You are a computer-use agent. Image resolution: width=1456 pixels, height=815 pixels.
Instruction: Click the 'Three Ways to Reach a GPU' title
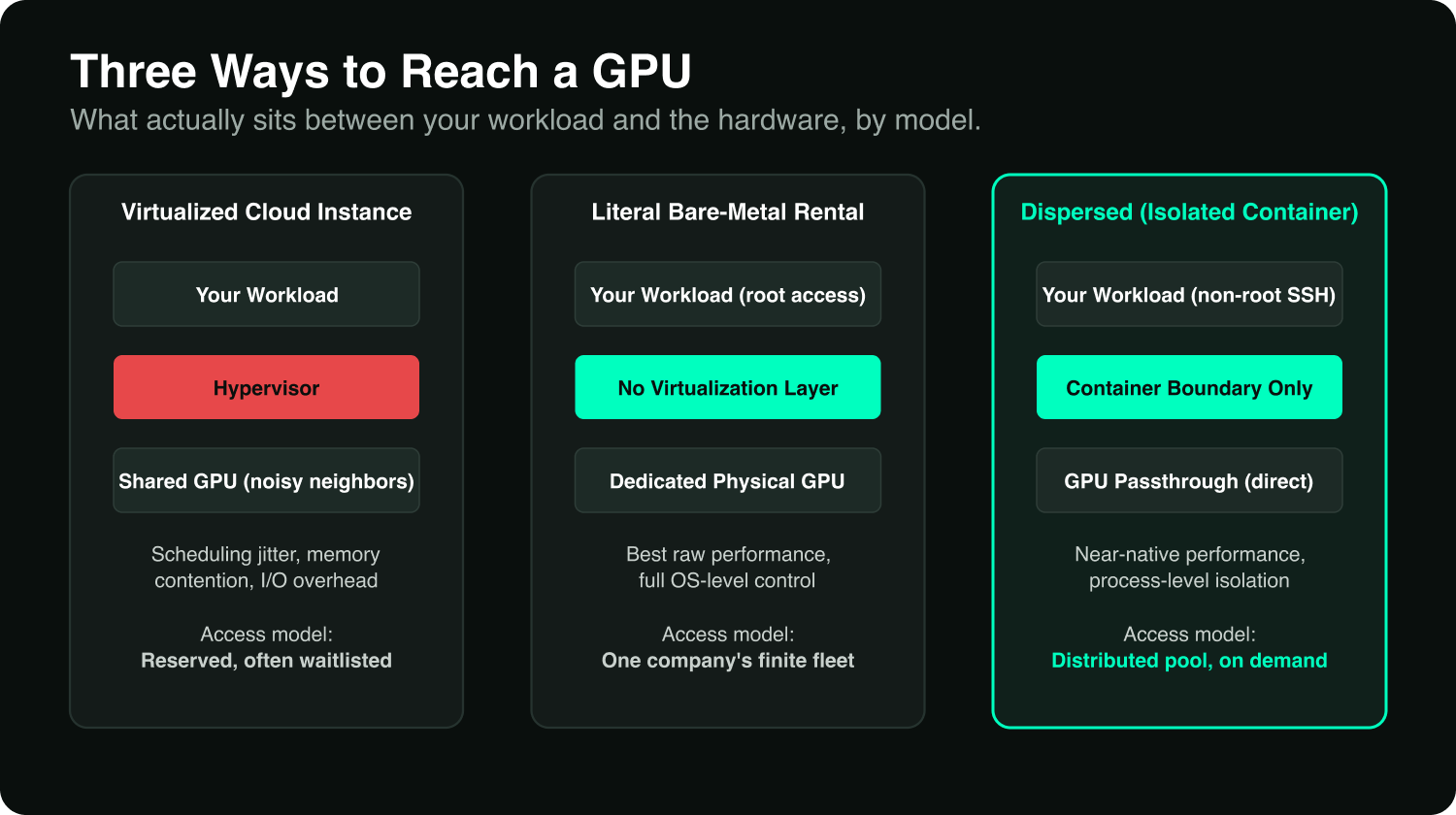(381, 72)
